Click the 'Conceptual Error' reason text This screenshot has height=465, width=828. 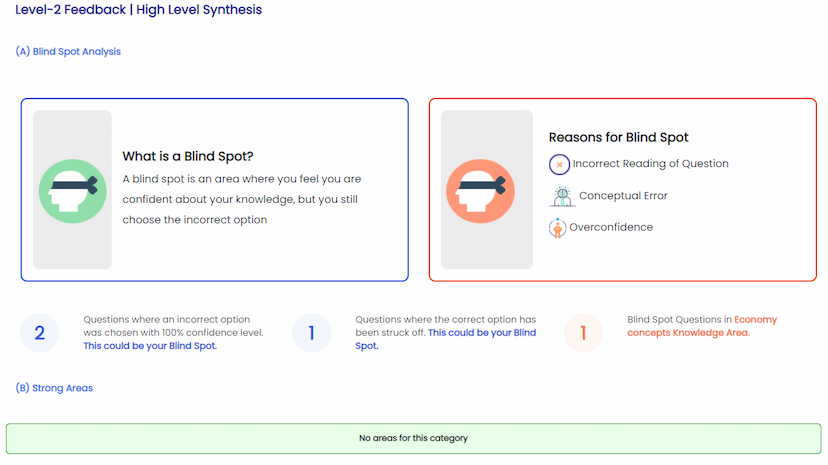(x=623, y=196)
